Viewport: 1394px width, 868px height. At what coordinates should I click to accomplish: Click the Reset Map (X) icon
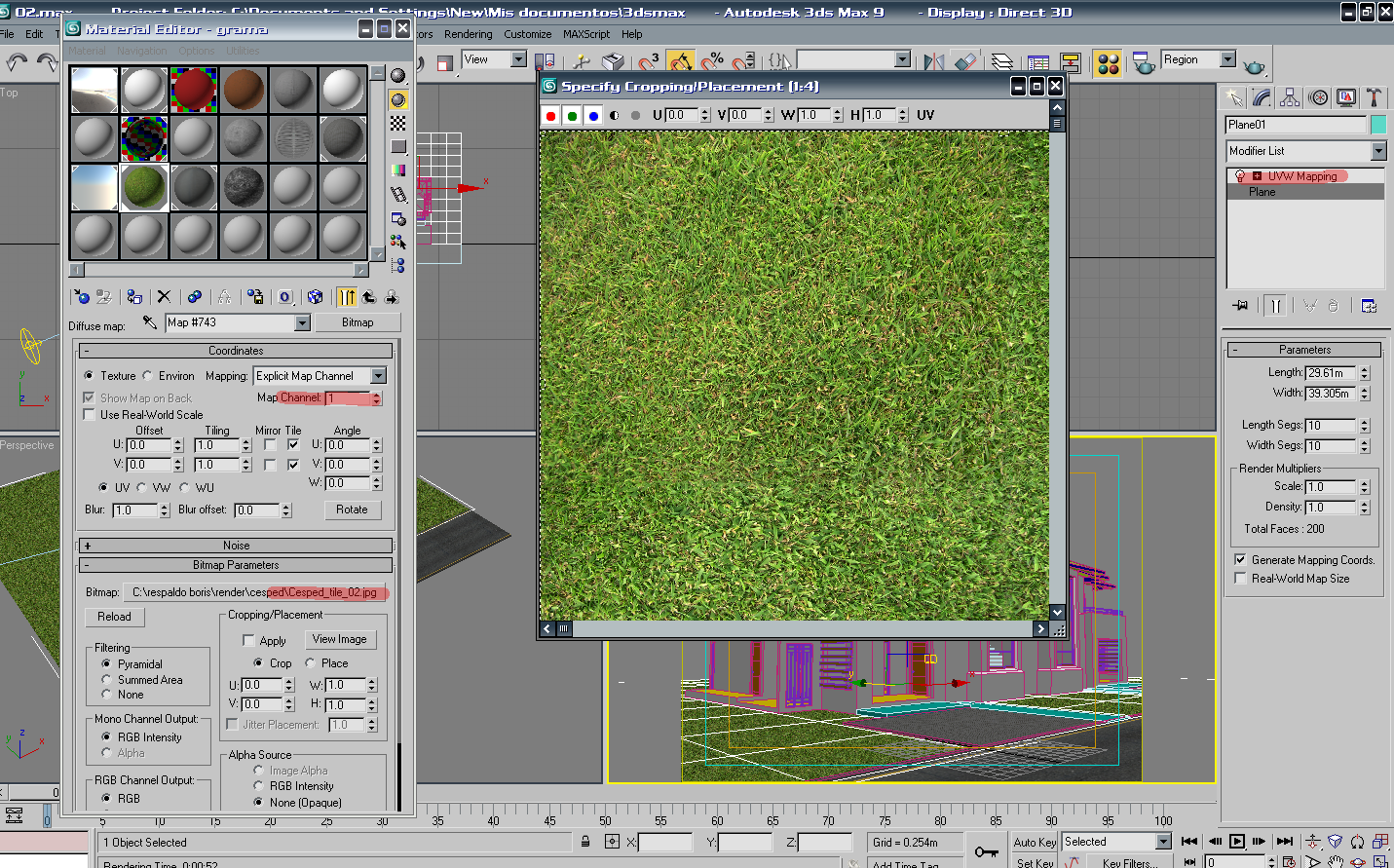164,297
